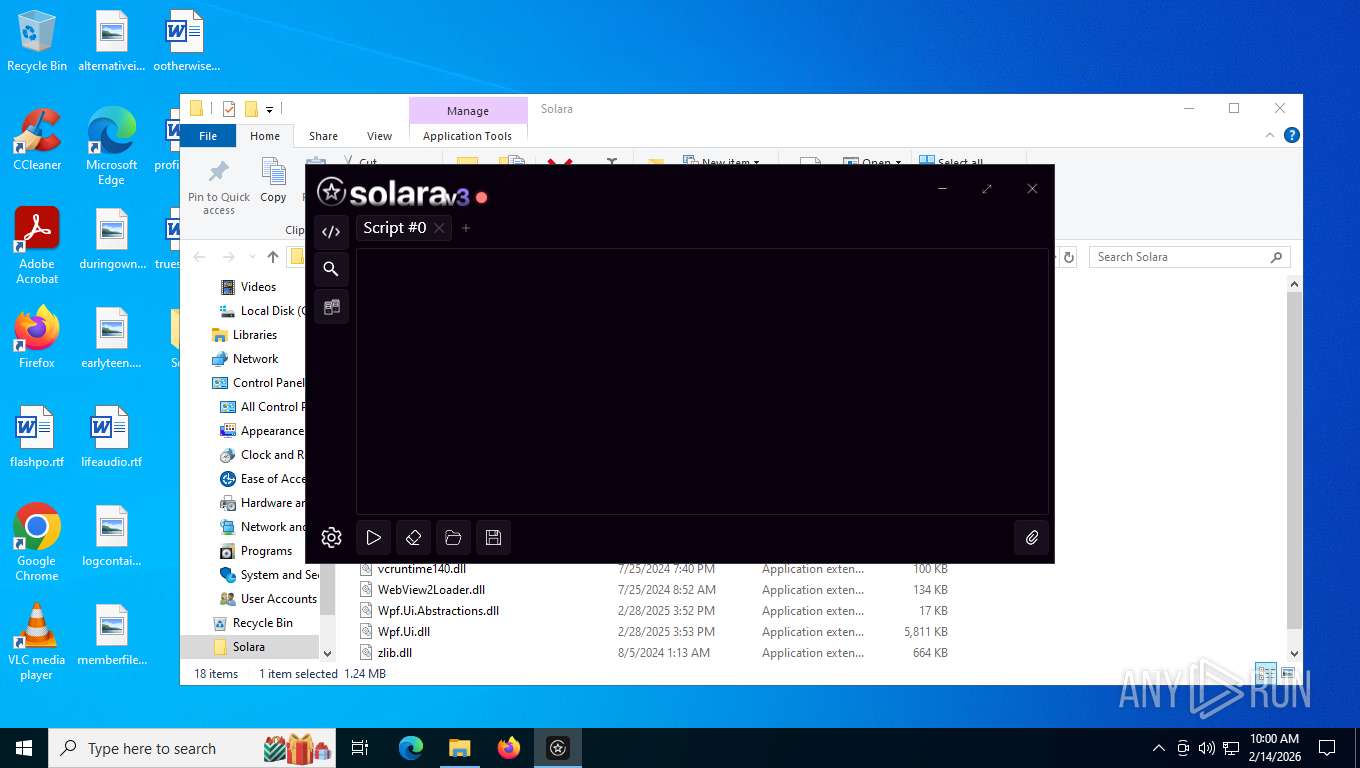1360x768 pixels.
Task: Switch to the Share ribbon tab
Action: click(323, 136)
